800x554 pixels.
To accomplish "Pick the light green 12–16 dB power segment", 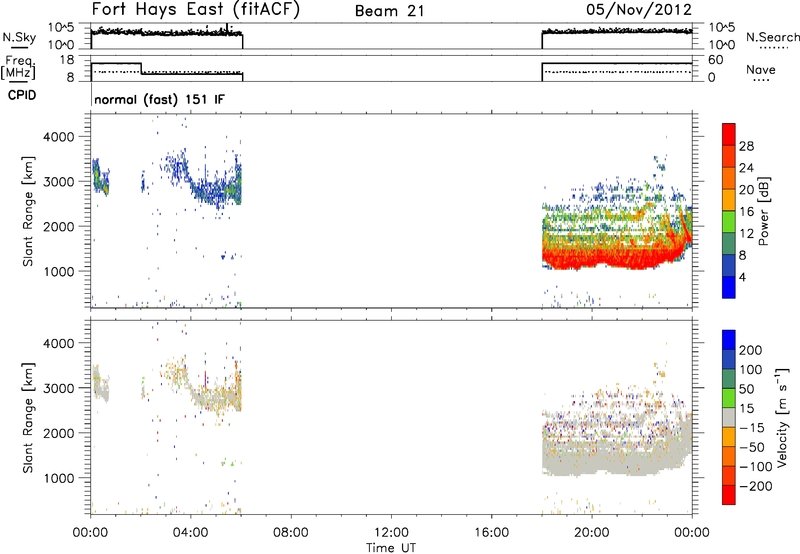I will [729, 222].
